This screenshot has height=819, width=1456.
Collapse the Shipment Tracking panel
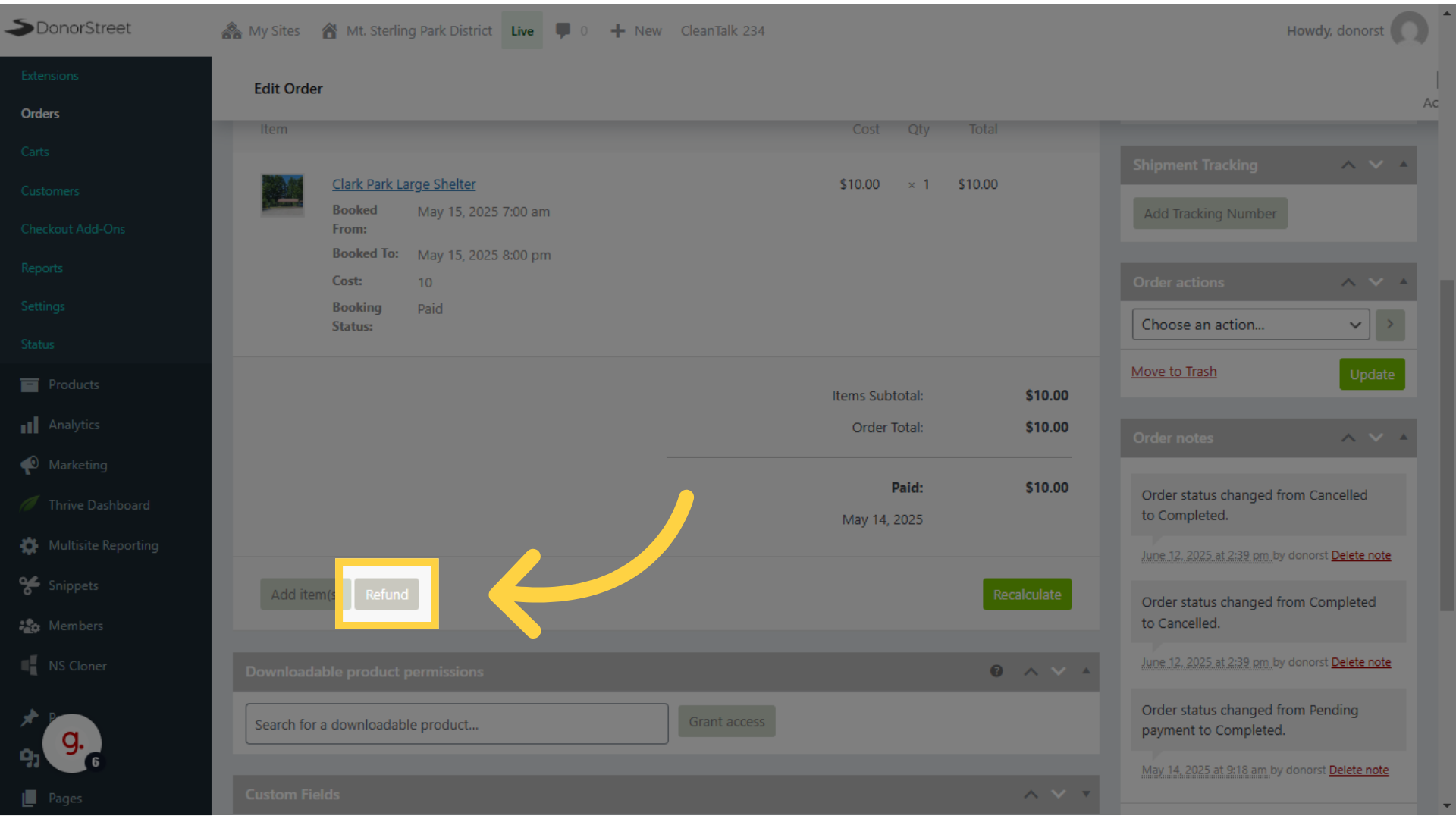coord(1404,164)
